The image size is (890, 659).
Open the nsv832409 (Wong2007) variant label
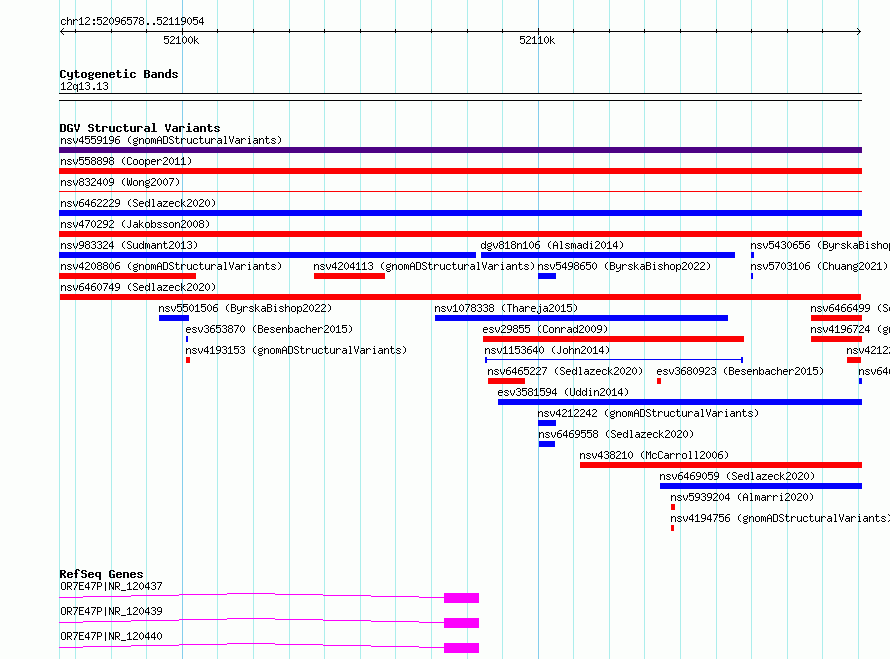[120, 182]
